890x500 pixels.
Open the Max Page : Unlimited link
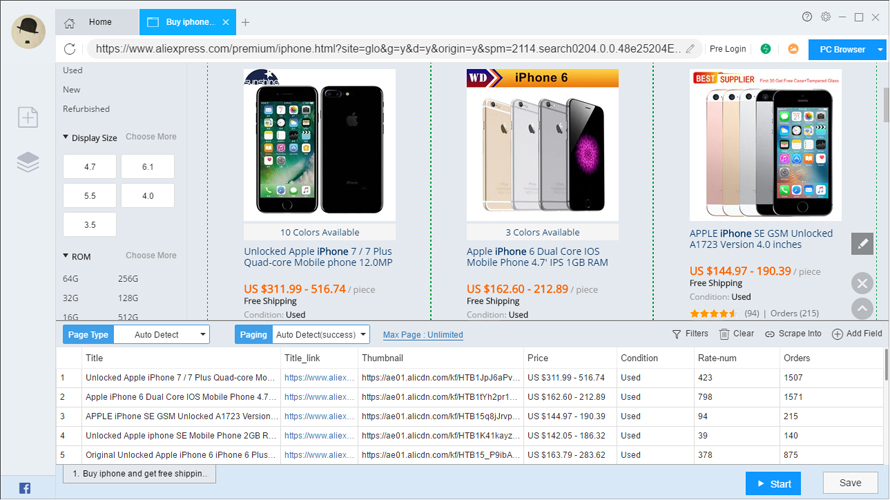coord(423,335)
